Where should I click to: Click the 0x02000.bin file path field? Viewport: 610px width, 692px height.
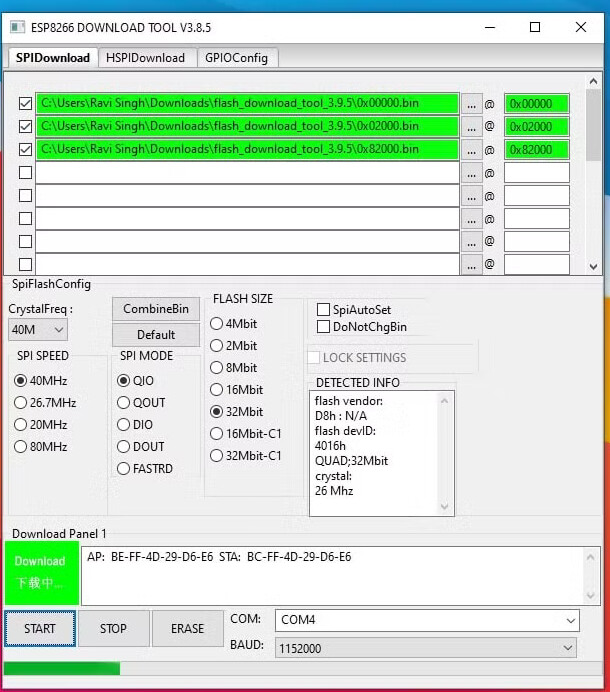coord(247,127)
